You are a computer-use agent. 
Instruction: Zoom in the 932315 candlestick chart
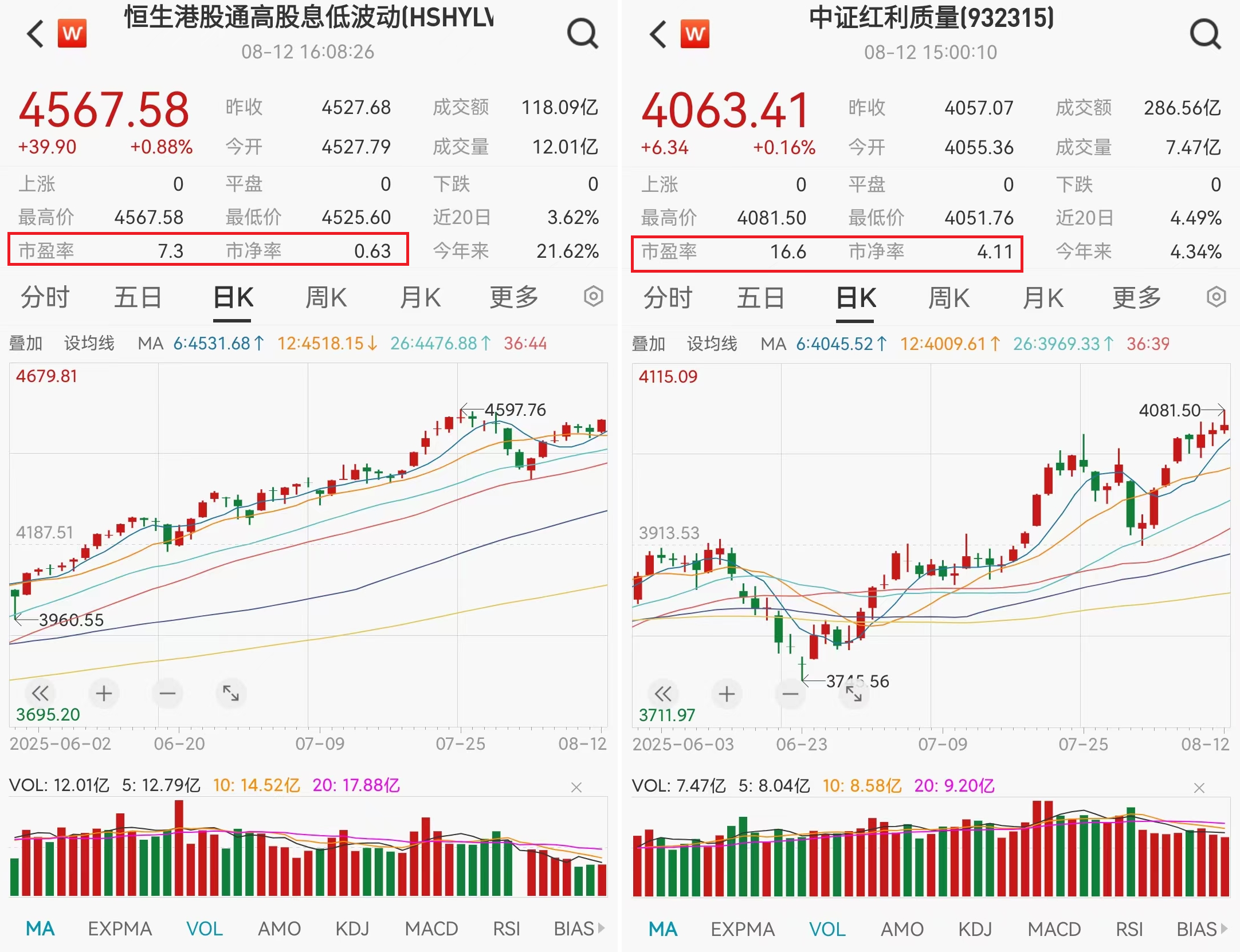coord(727,694)
